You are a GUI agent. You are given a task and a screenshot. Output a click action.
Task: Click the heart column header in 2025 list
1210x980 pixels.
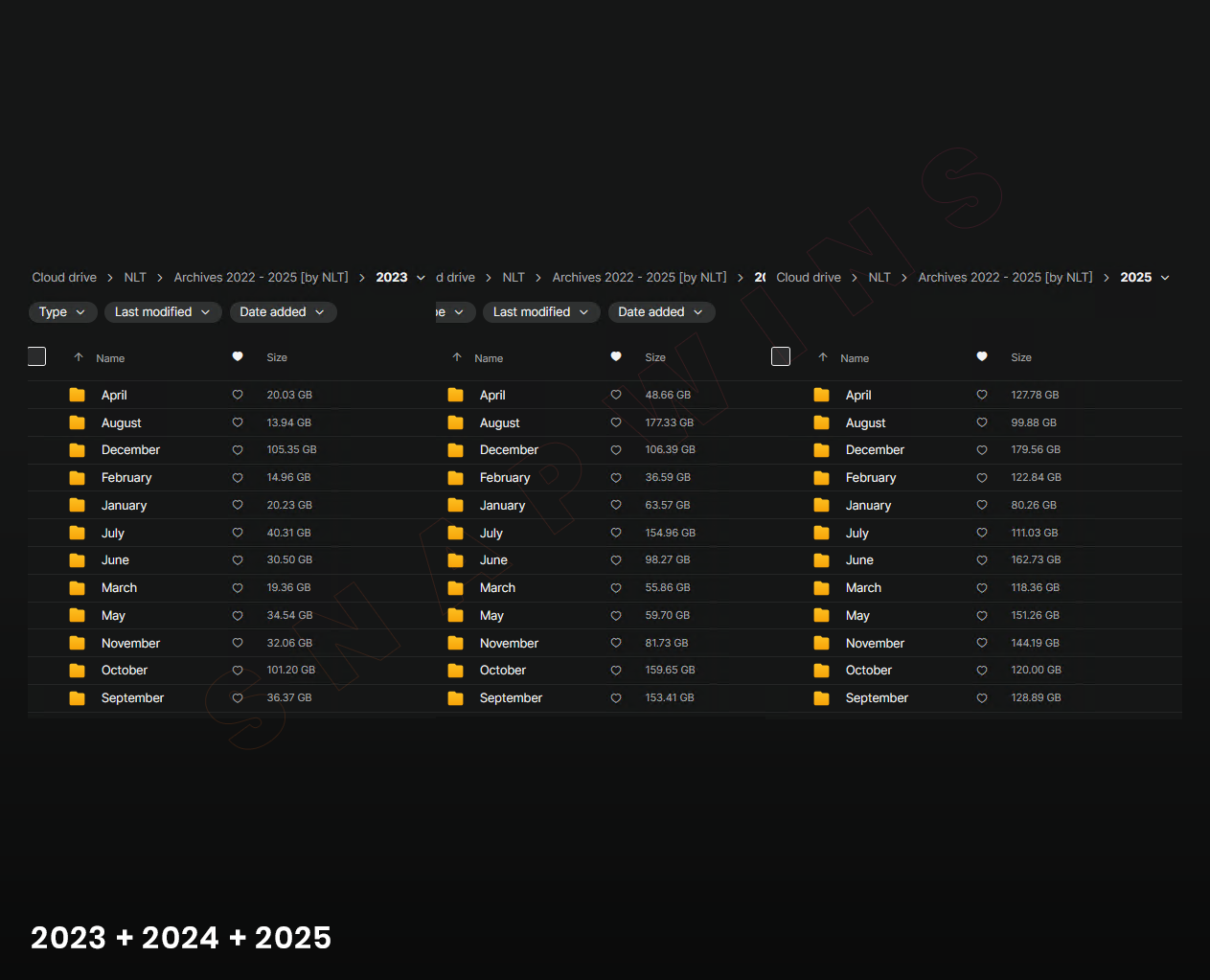(x=982, y=356)
